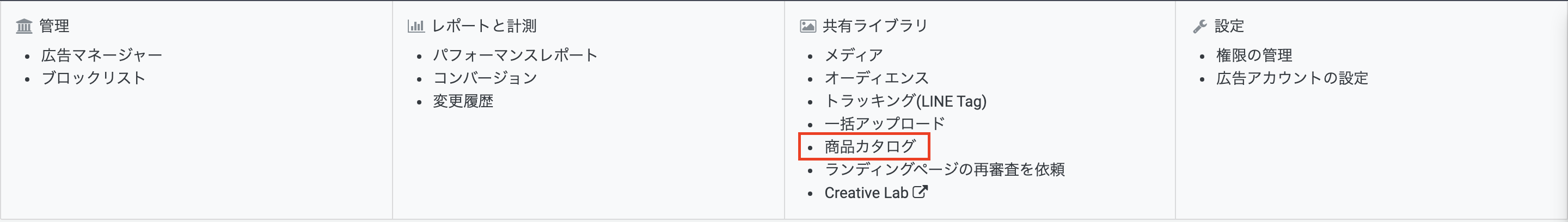Open 権限の管理 settings
This screenshot has width=1568, height=222.
(x=1254, y=55)
